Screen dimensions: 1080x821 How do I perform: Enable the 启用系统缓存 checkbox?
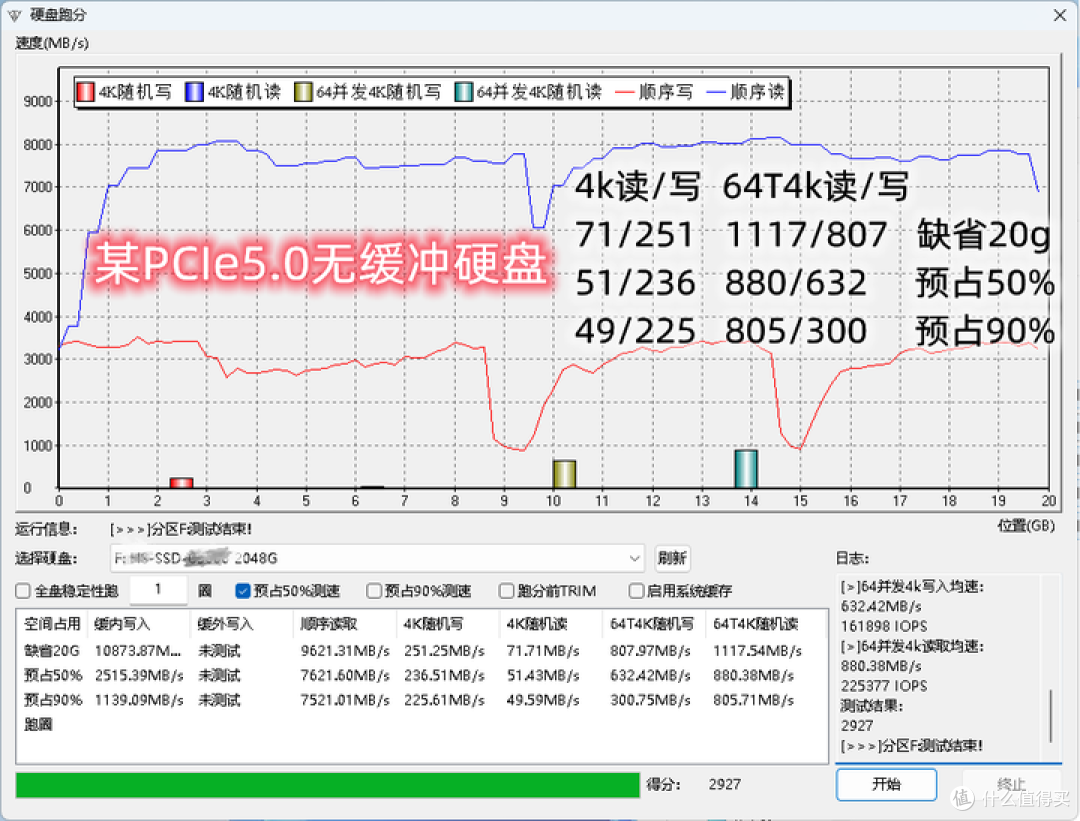pos(636,591)
